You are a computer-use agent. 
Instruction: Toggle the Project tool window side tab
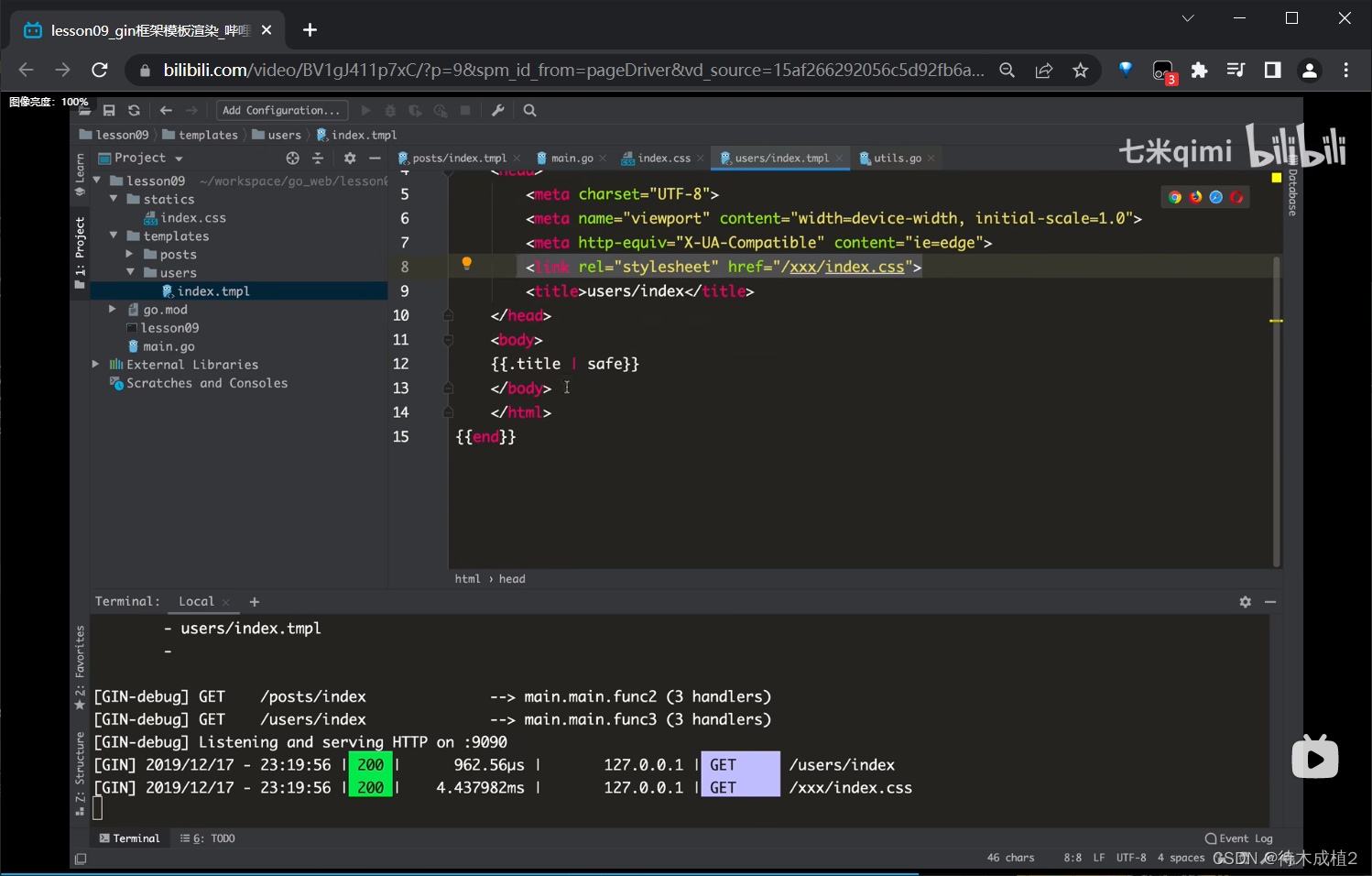80,247
